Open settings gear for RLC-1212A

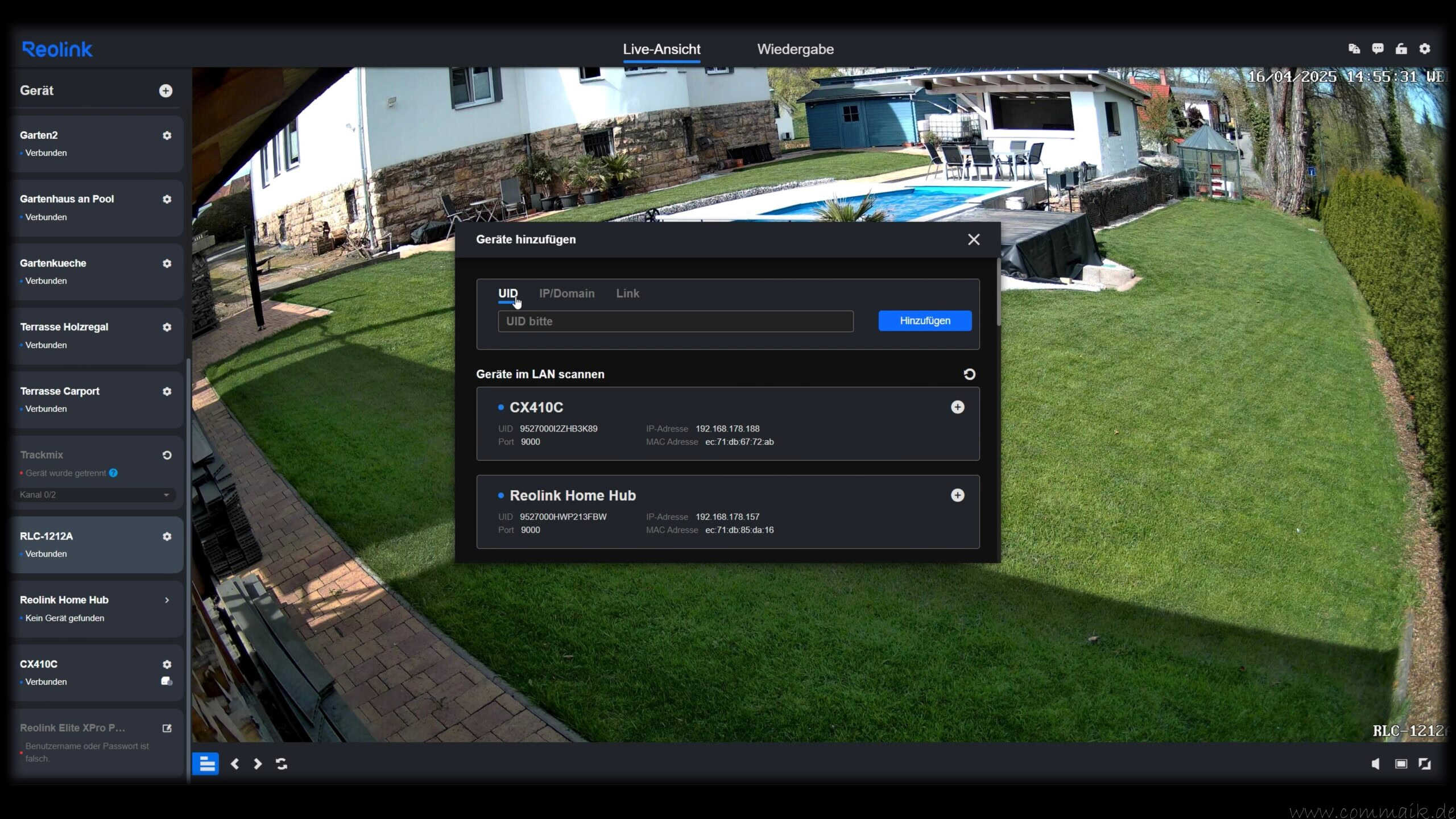point(167,536)
